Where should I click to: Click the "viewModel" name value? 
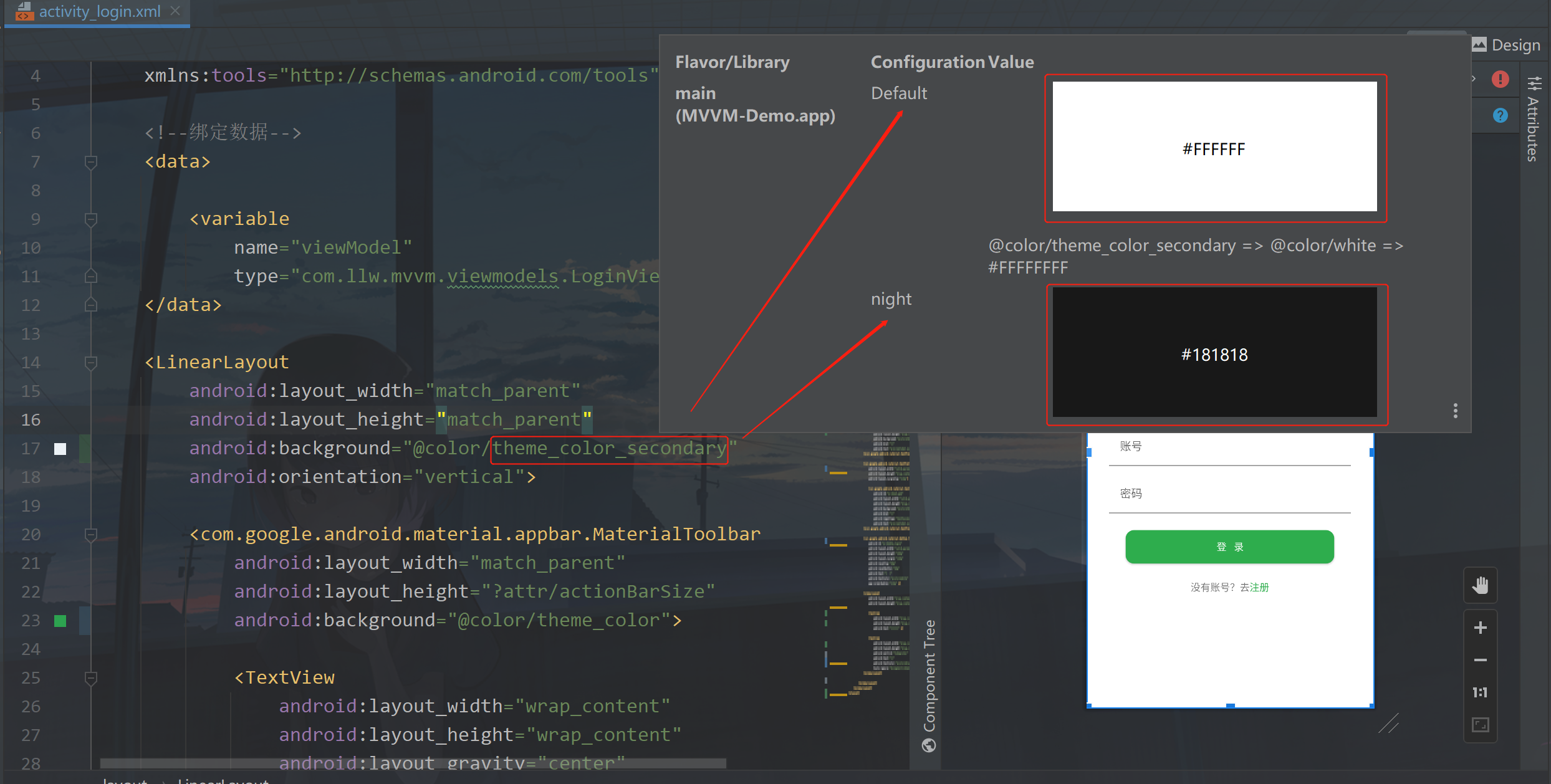[x=351, y=247]
